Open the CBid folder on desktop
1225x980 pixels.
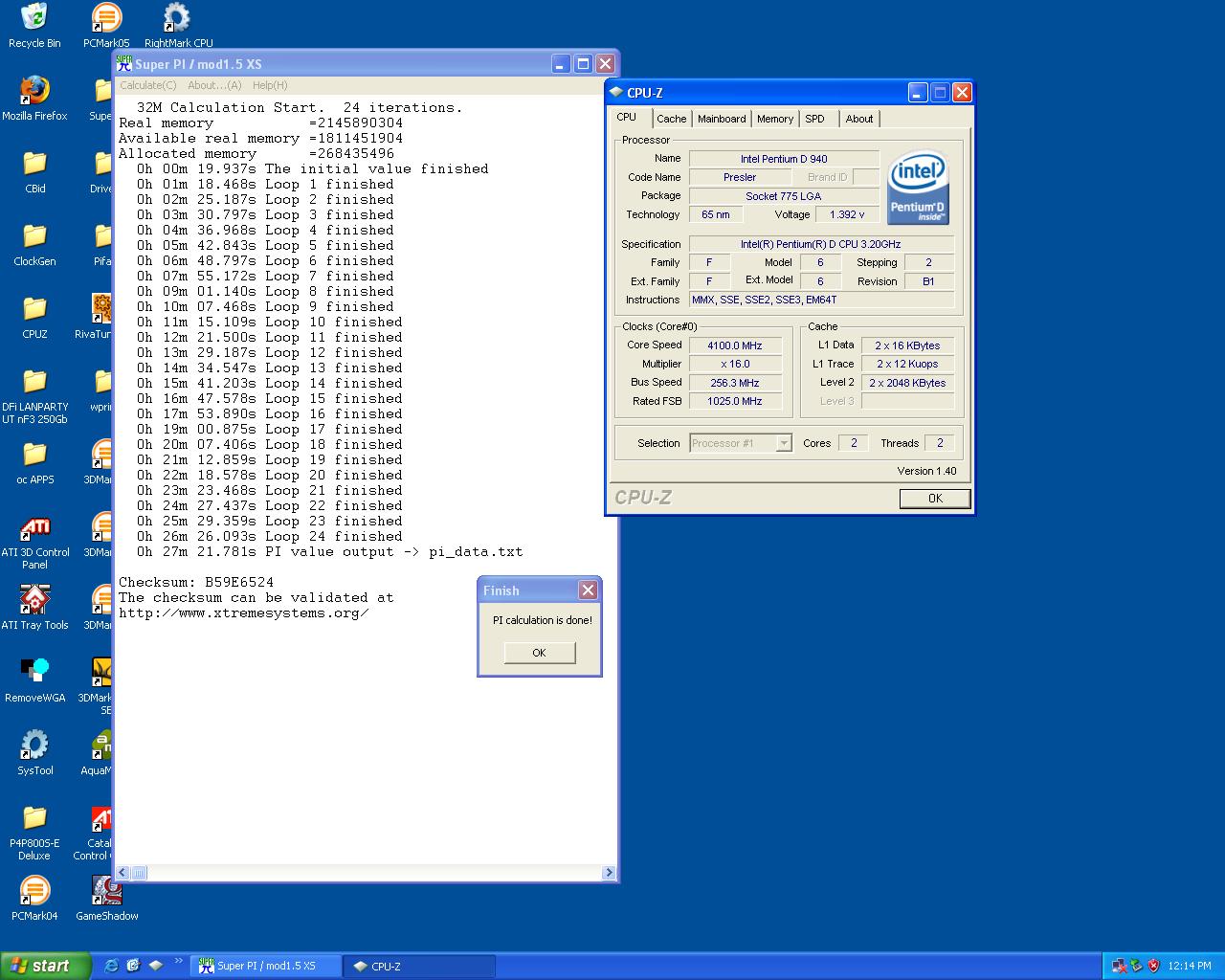click(x=34, y=170)
